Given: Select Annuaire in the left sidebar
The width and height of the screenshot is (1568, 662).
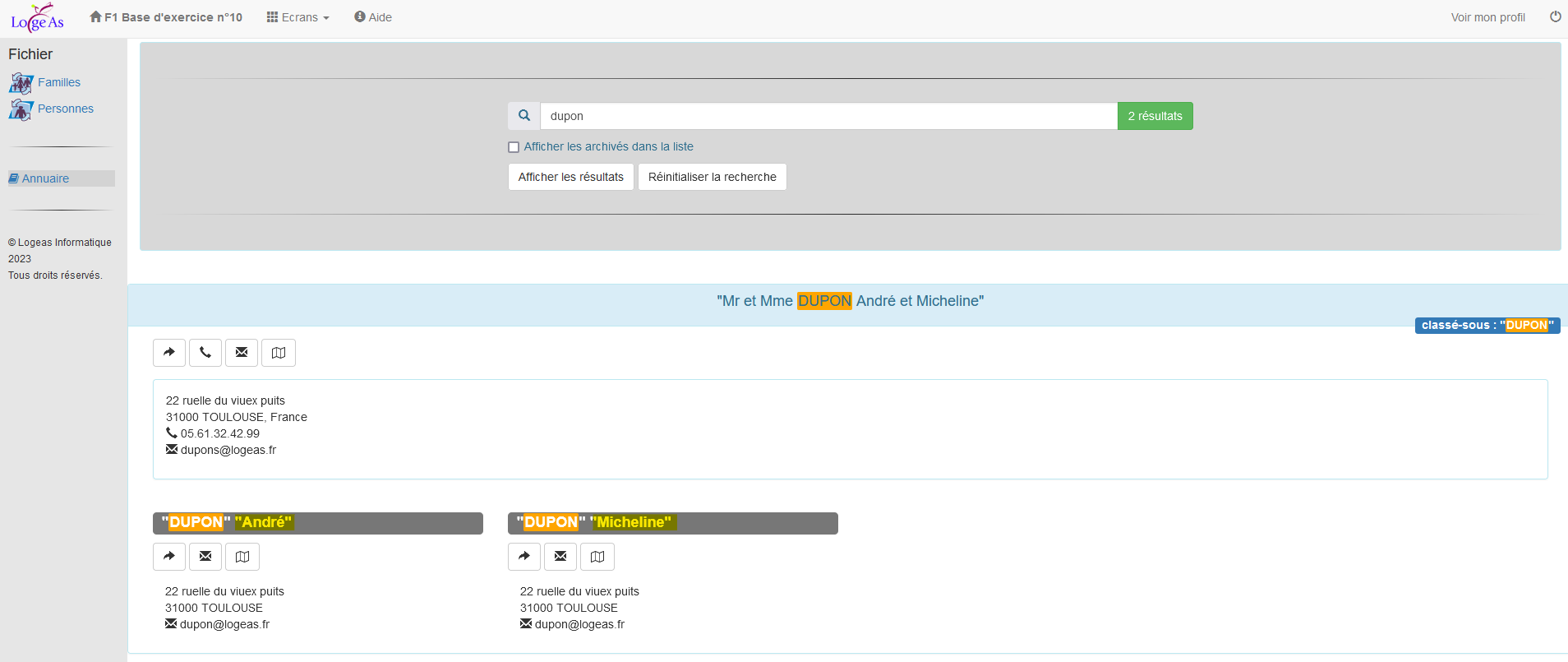Looking at the screenshot, I should tap(45, 178).
